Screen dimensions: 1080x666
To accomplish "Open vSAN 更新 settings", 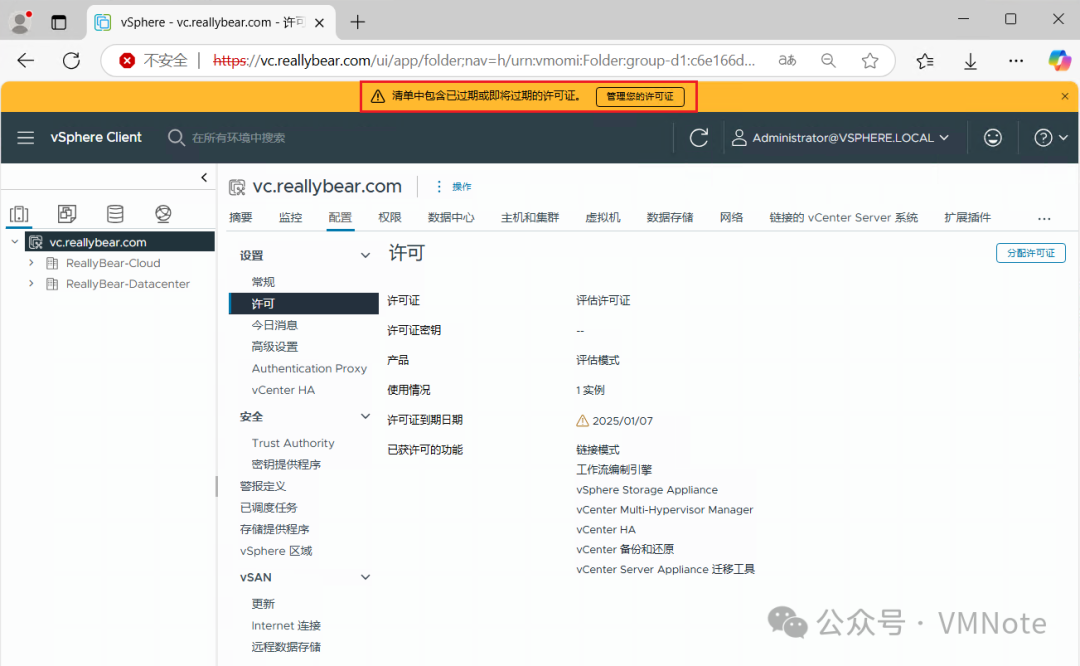I will pyautogui.click(x=263, y=604).
